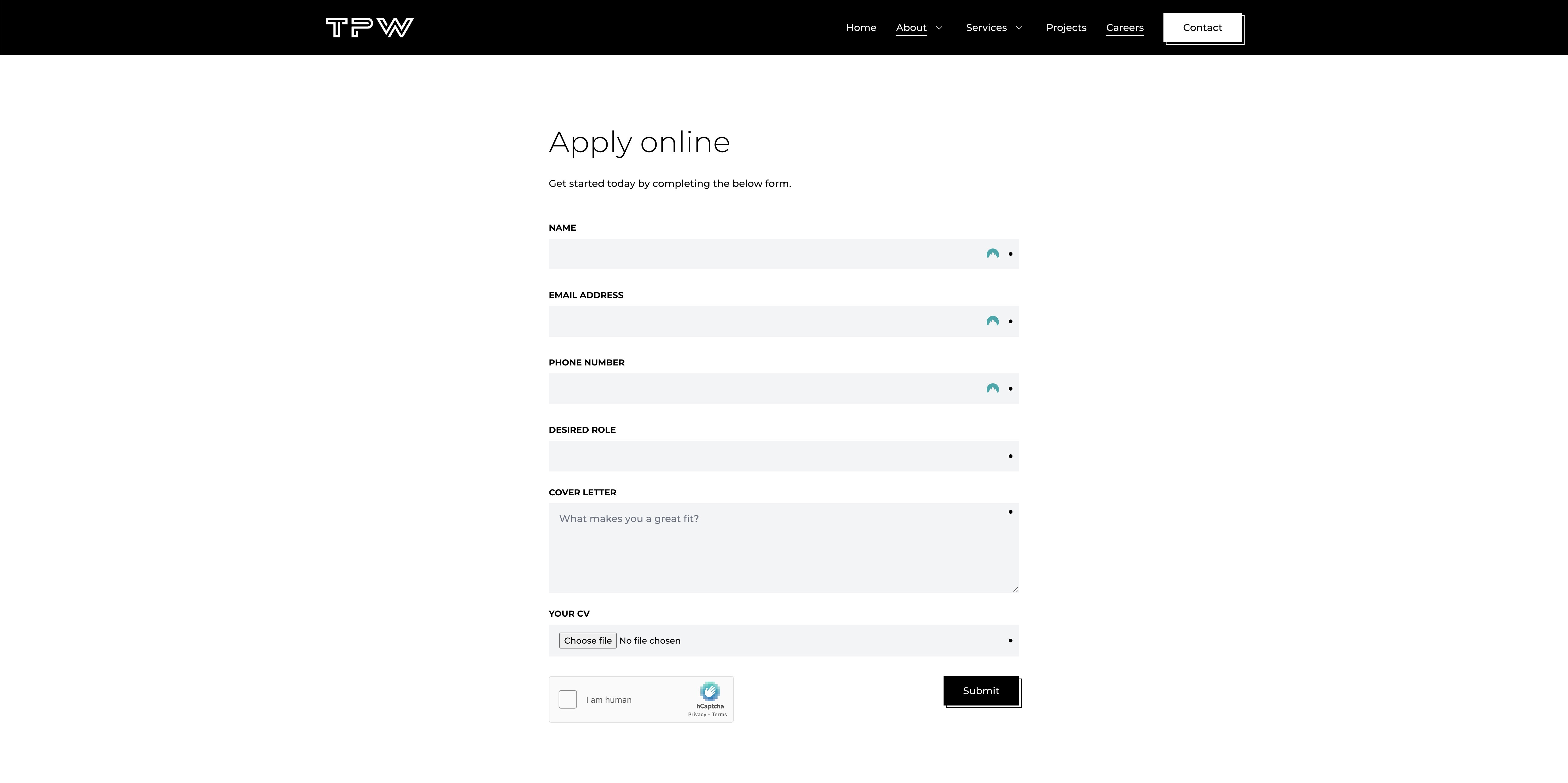Expand the Services menu chevron
The height and width of the screenshot is (783, 1568).
click(1019, 27)
